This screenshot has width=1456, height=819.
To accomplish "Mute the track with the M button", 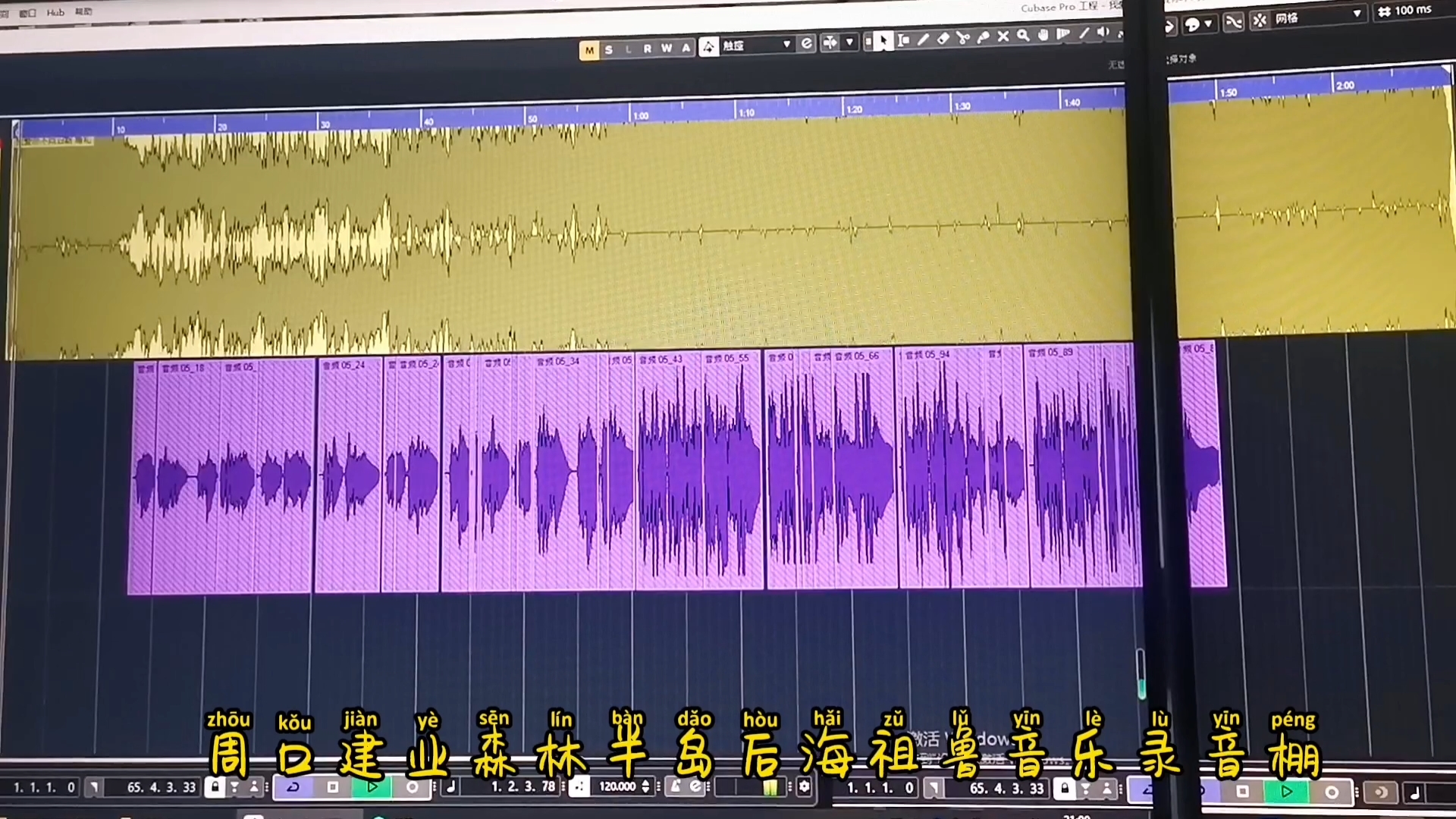I will click(589, 49).
